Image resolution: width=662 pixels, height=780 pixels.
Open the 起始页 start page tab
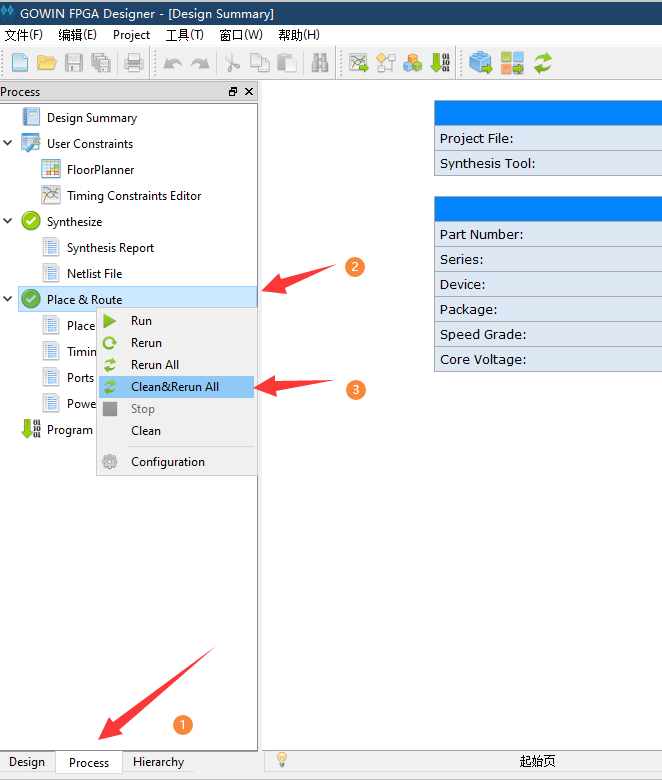click(x=537, y=761)
